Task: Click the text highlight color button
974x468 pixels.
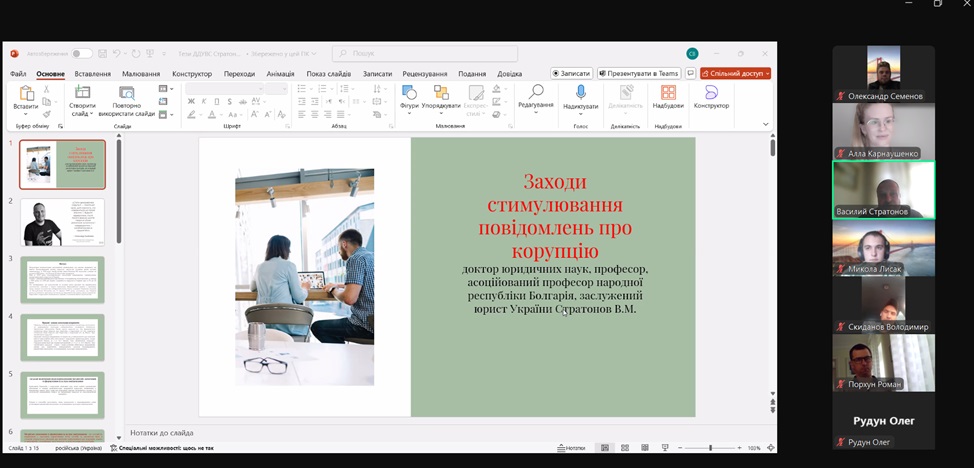Action: pos(191,114)
